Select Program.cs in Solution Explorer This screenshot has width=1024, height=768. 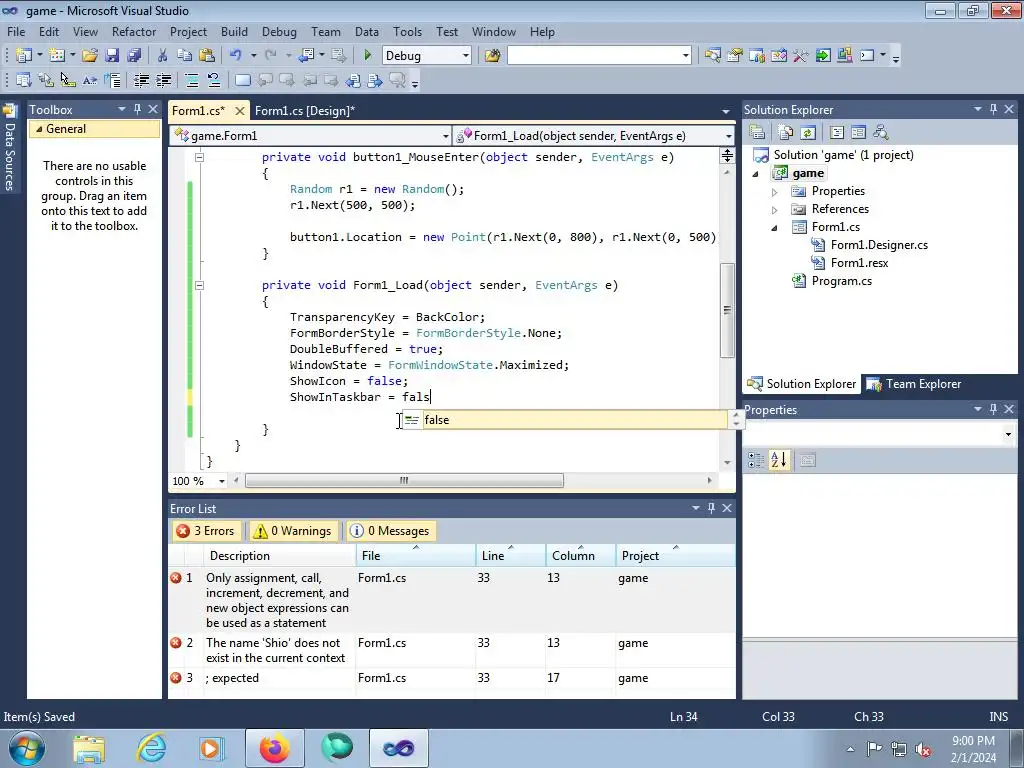[841, 281]
